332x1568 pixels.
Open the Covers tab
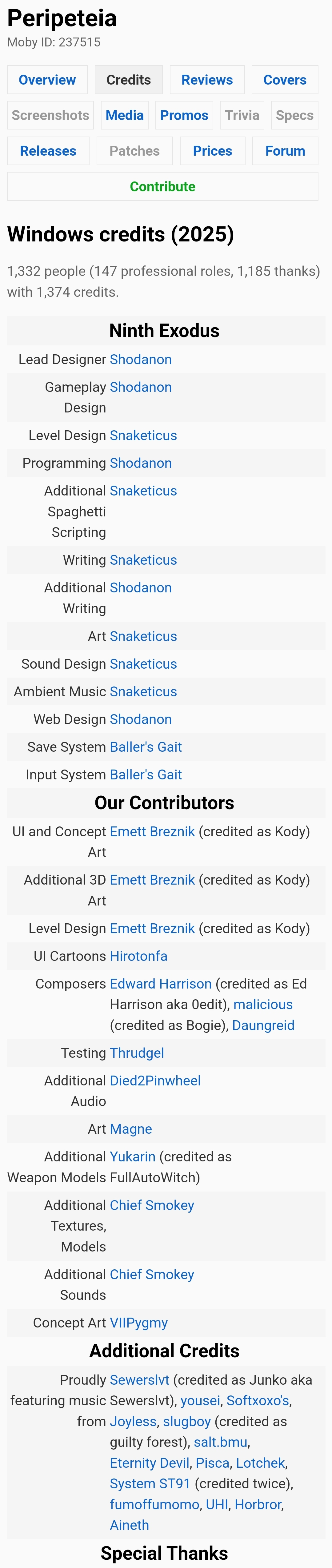pyautogui.click(x=285, y=80)
